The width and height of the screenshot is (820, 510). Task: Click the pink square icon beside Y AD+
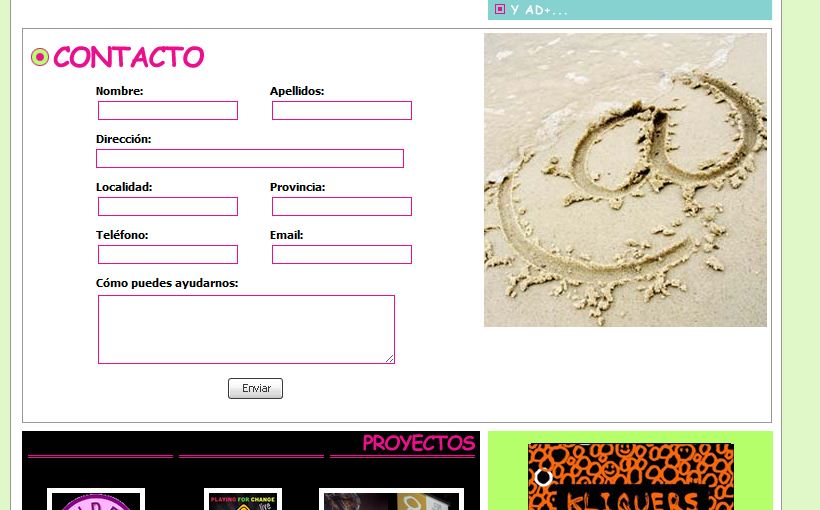point(500,10)
